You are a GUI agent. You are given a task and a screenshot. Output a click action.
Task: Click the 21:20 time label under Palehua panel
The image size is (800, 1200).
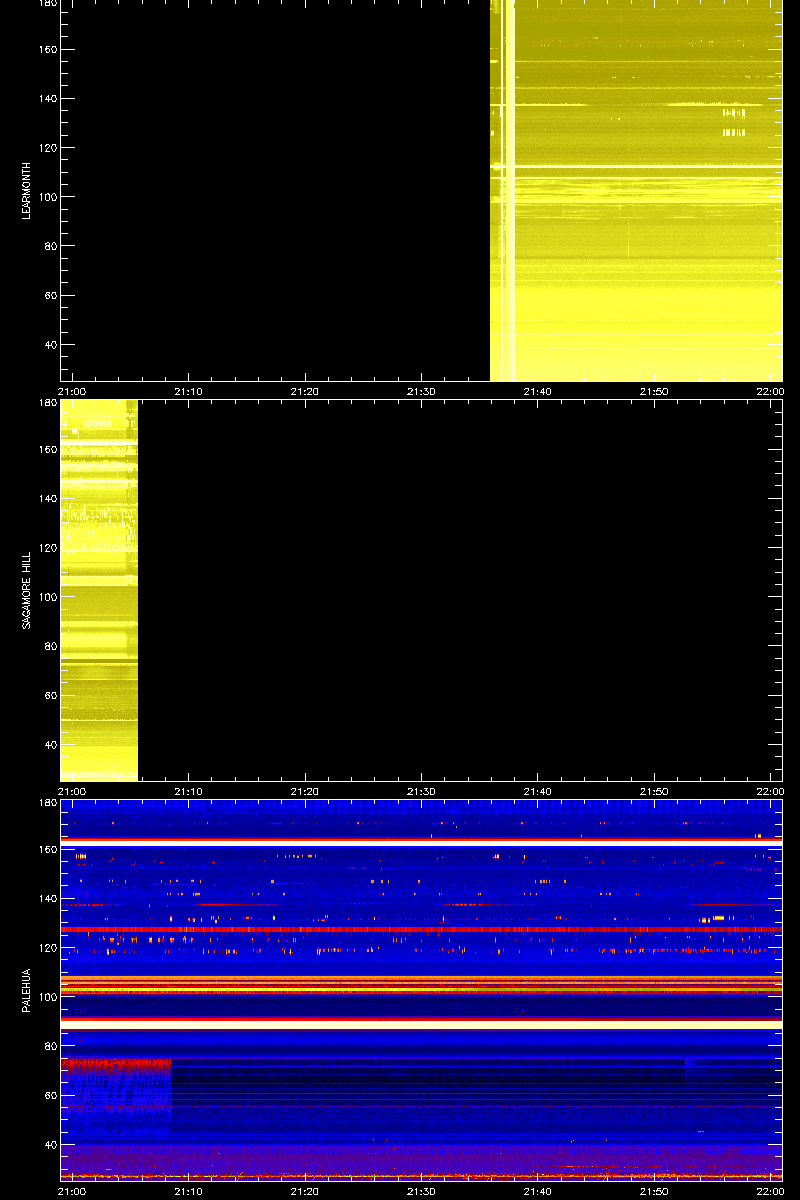click(x=305, y=1191)
